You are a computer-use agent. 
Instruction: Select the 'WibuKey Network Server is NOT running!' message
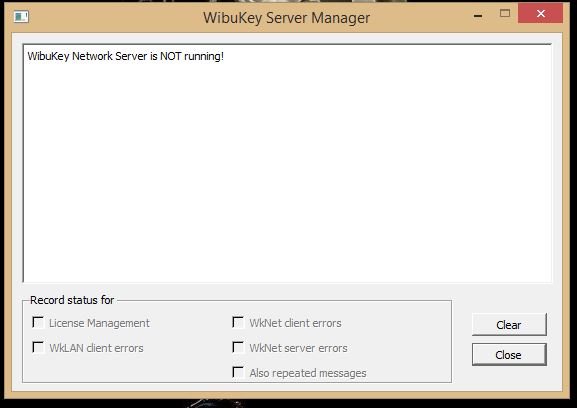(x=125, y=56)
